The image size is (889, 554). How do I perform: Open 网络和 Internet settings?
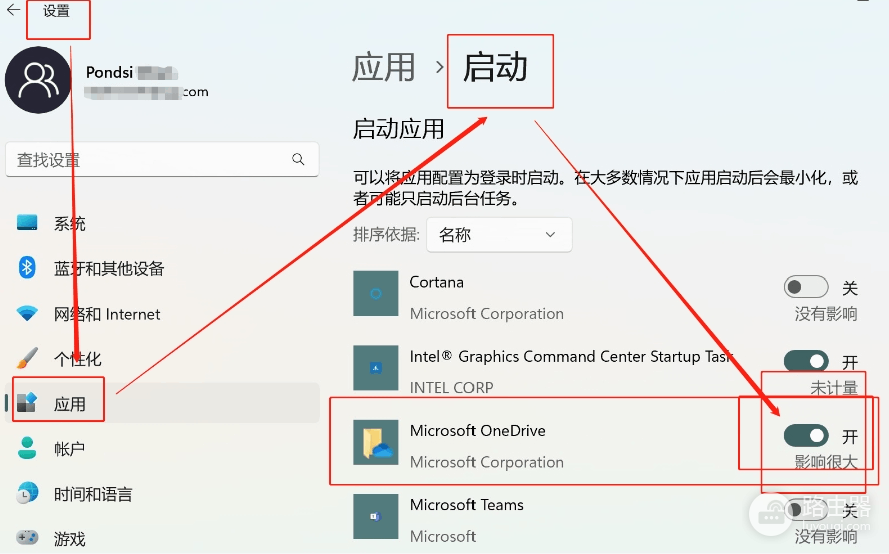click(162, 314)
